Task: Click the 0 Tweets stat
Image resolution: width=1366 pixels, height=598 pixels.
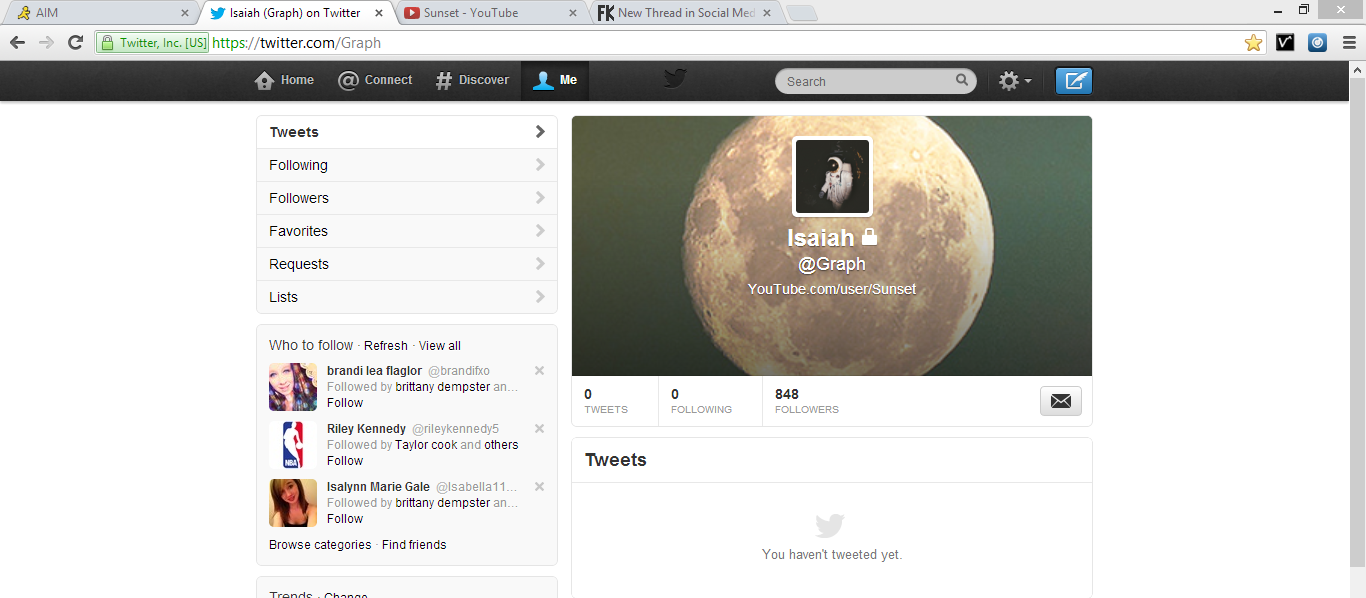Action: (606, 401)
